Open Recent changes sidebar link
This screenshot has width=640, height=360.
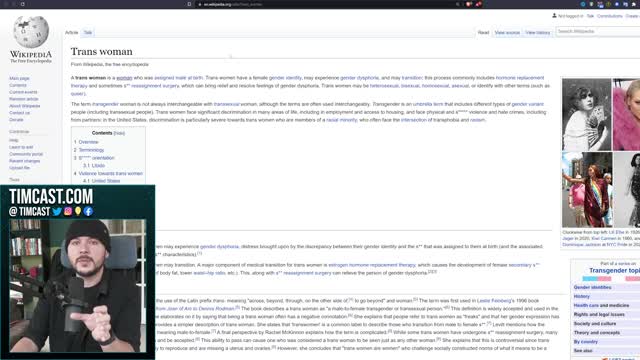(24, 161)
